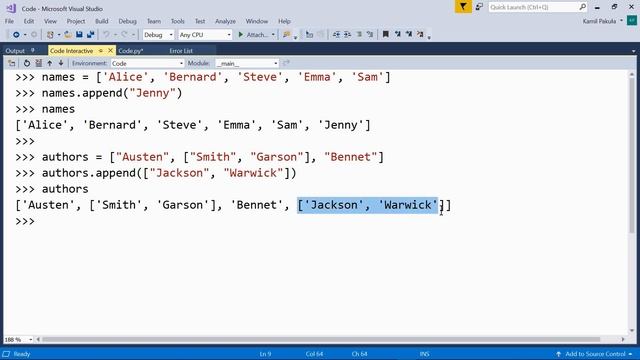Click the Attach... run button
Image resolution: width=640 pixels, height=360 pixels.
coord(253,35)
